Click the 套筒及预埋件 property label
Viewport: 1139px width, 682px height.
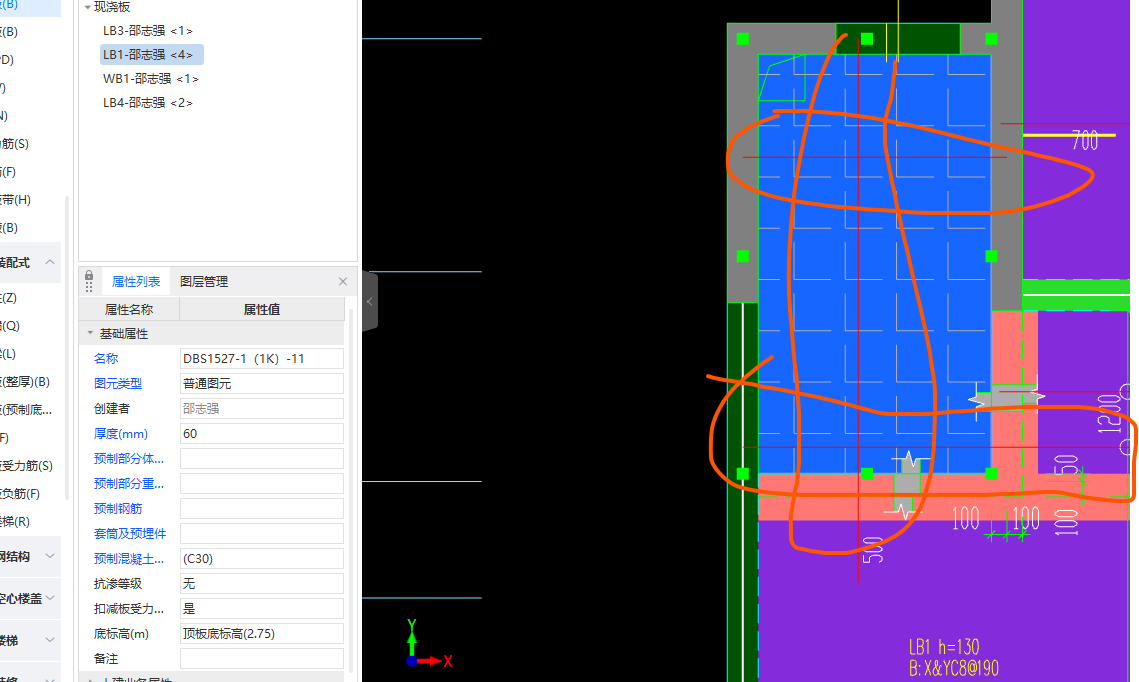tap(130, 534)
